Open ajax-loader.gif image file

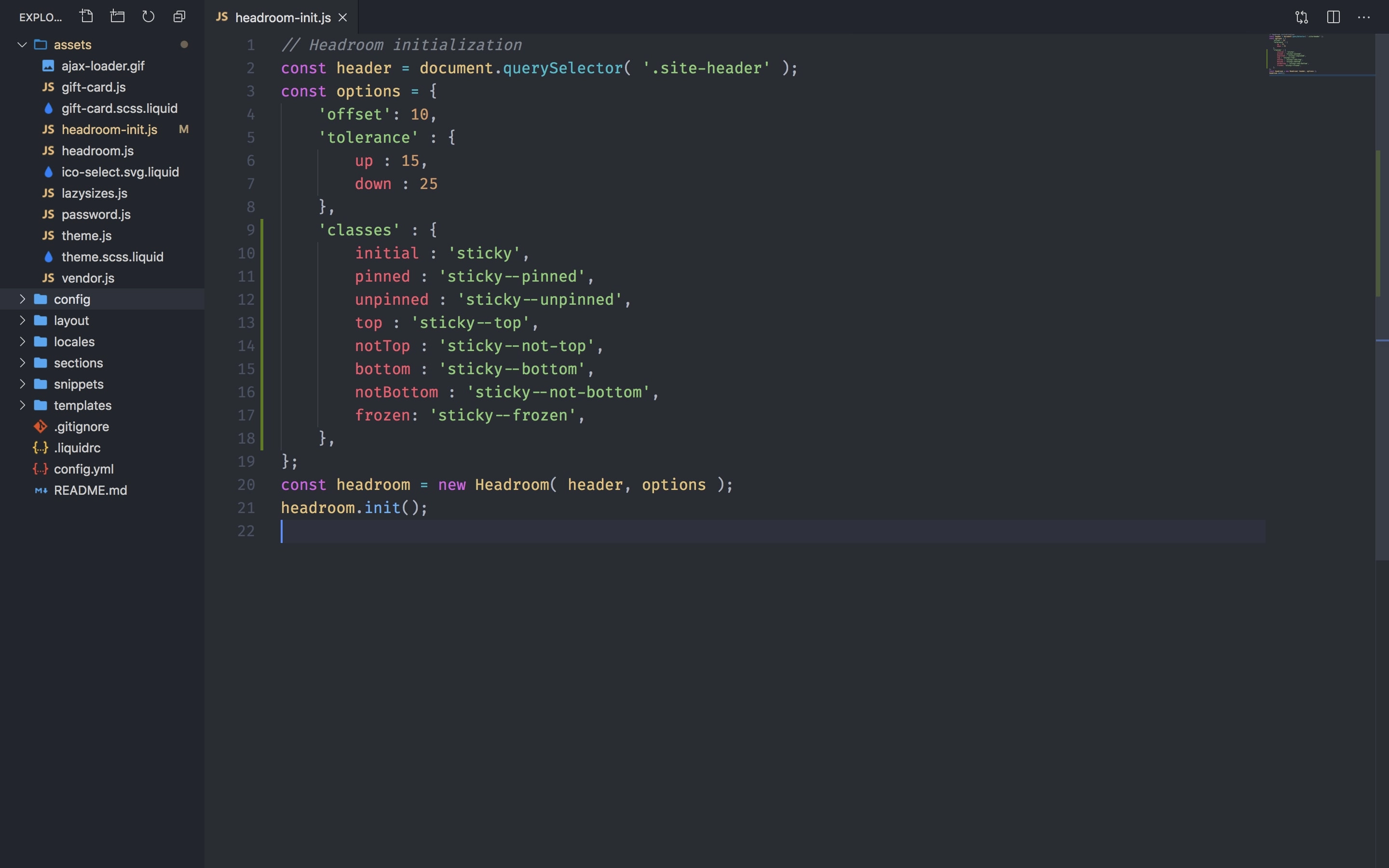(x=102, y=66)
